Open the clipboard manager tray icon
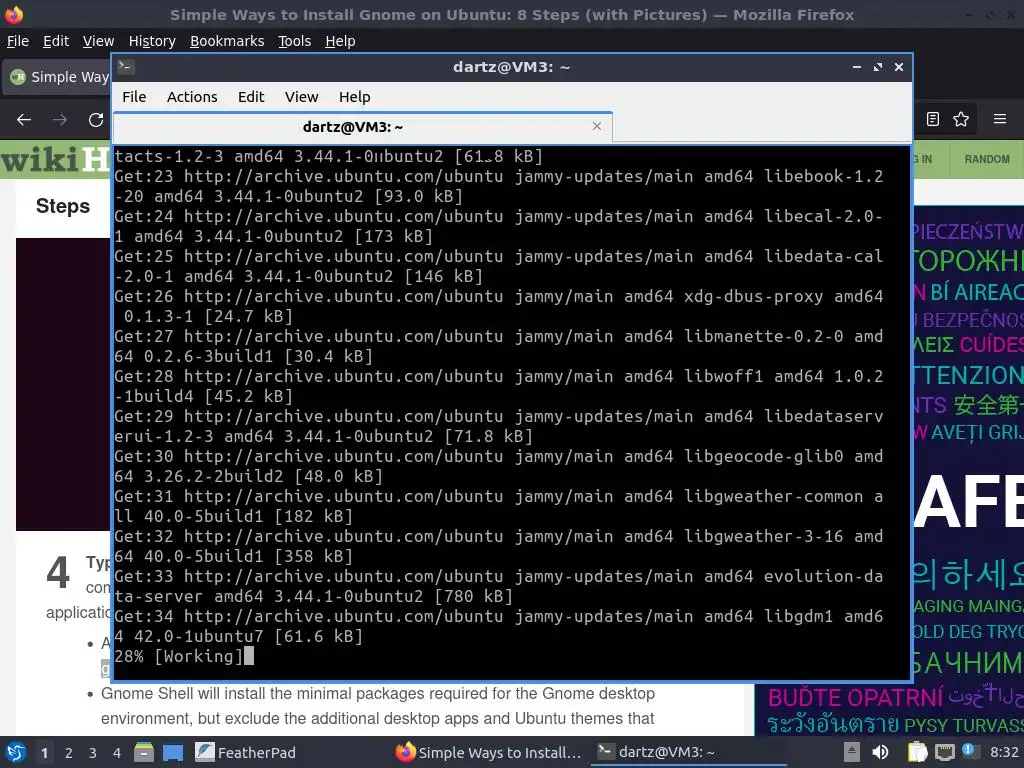1024x768 pixels. 918,752
